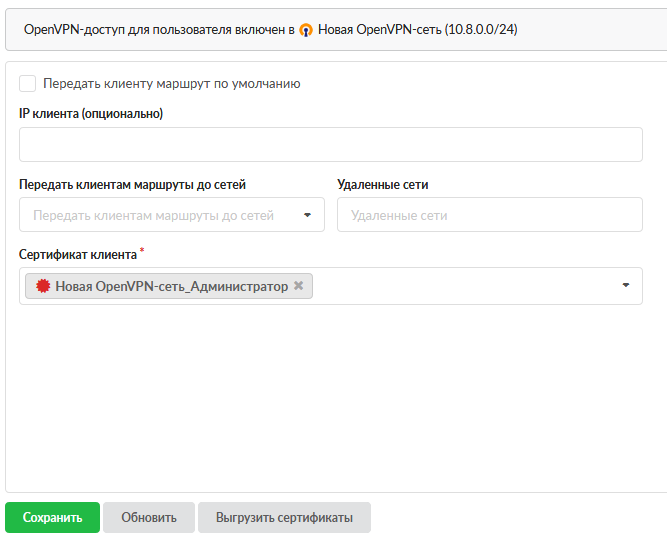Enable Передать клиенту маршрут по умолчанию checkbox
This screenshot has width=667, height=536.
(27, 84)
